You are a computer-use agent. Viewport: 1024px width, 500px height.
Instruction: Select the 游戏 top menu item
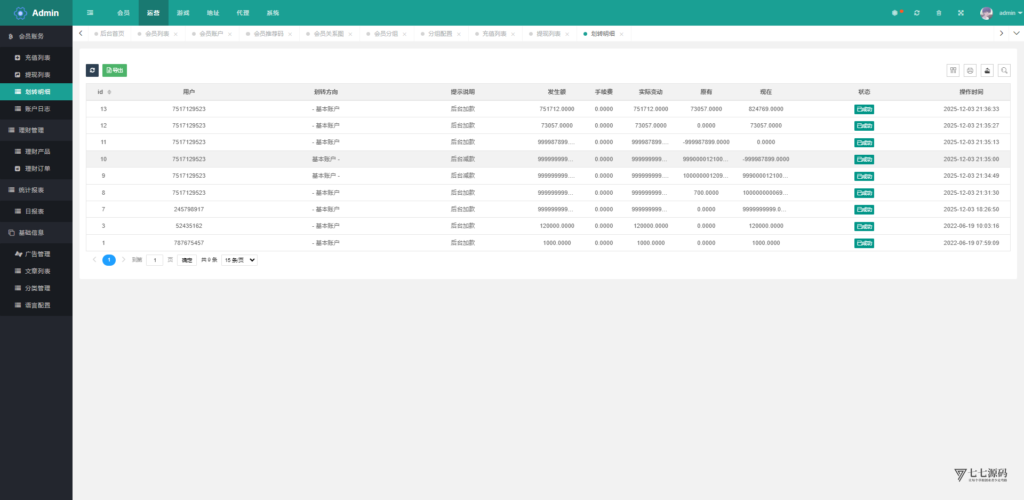pos(183,13)
